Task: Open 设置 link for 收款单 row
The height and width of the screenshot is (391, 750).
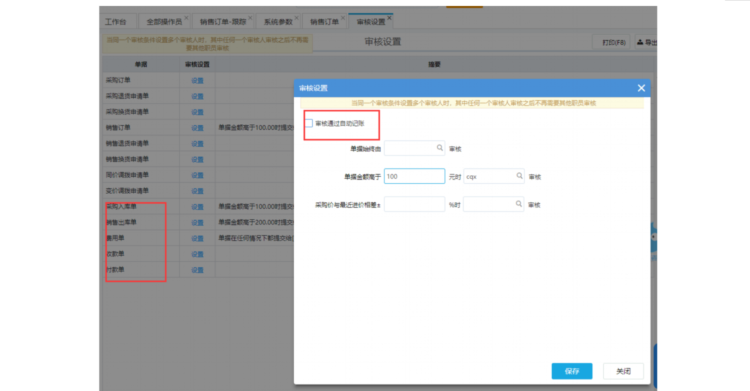Action: coord(198,254)
